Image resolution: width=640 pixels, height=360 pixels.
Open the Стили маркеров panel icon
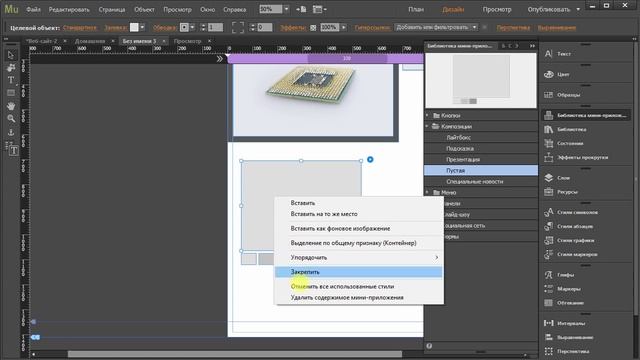click(549, 254)
